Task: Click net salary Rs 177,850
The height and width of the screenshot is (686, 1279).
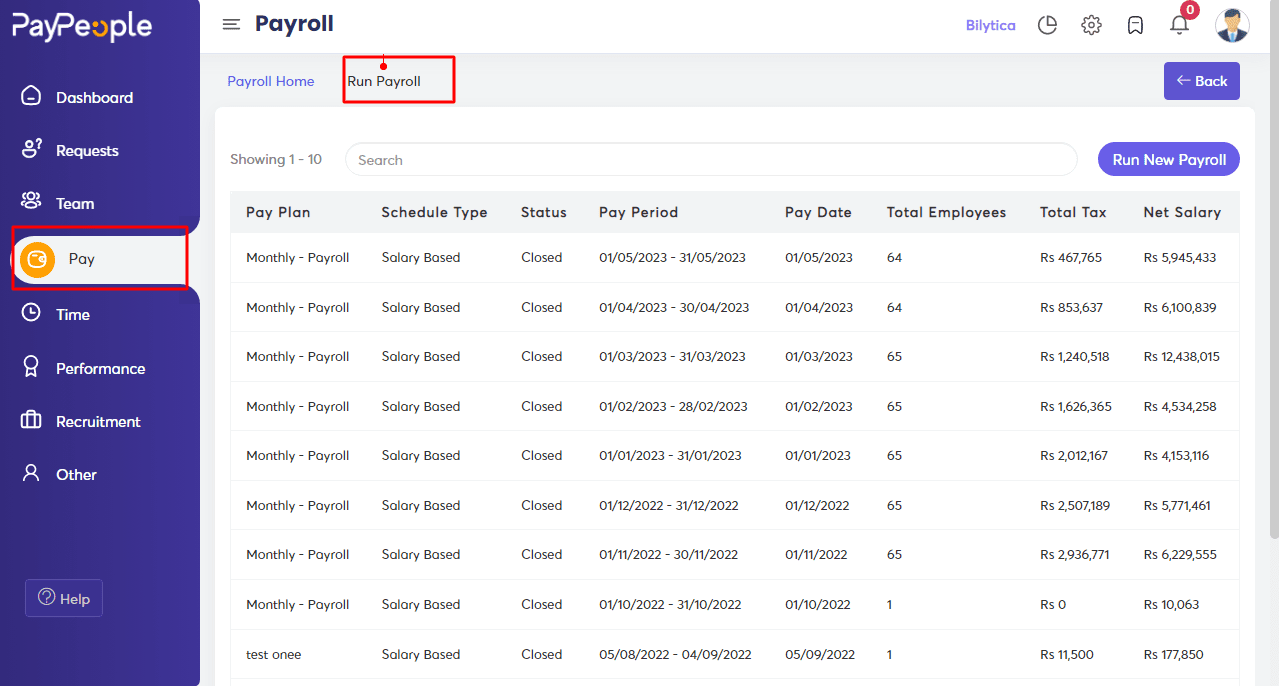Action: click(x=1174, y=655)
